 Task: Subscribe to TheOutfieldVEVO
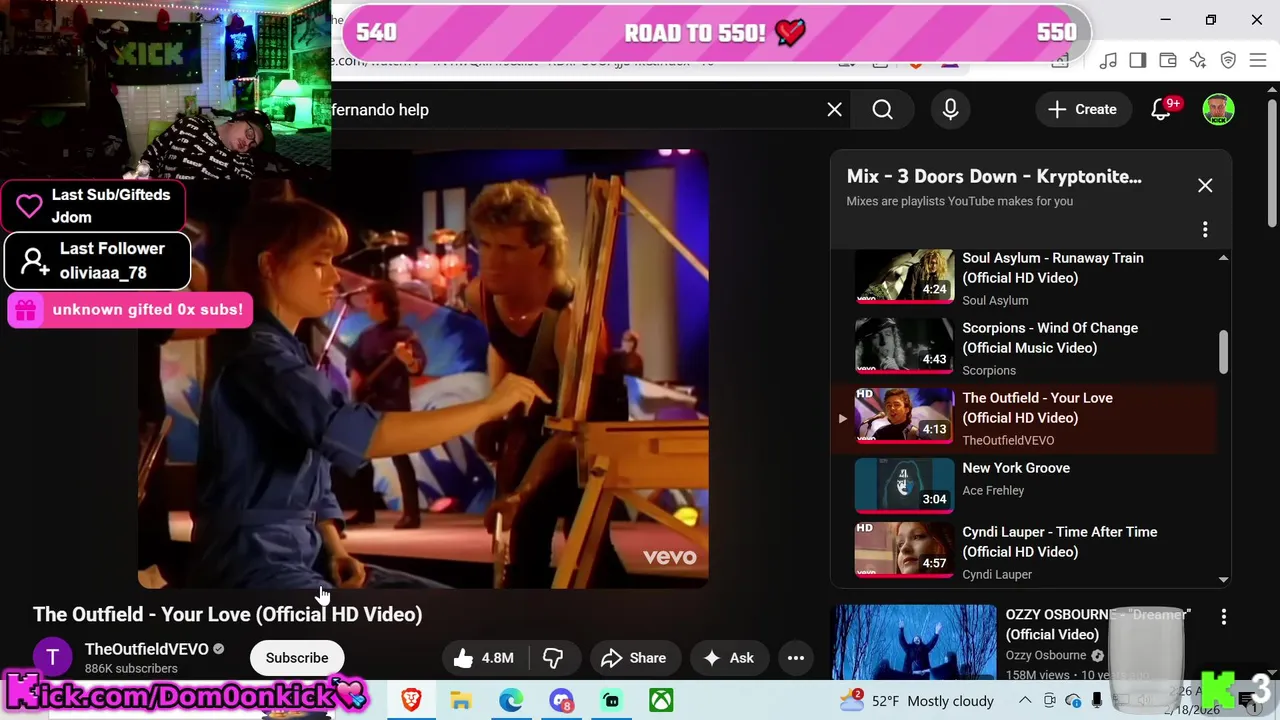click(297, 658)
